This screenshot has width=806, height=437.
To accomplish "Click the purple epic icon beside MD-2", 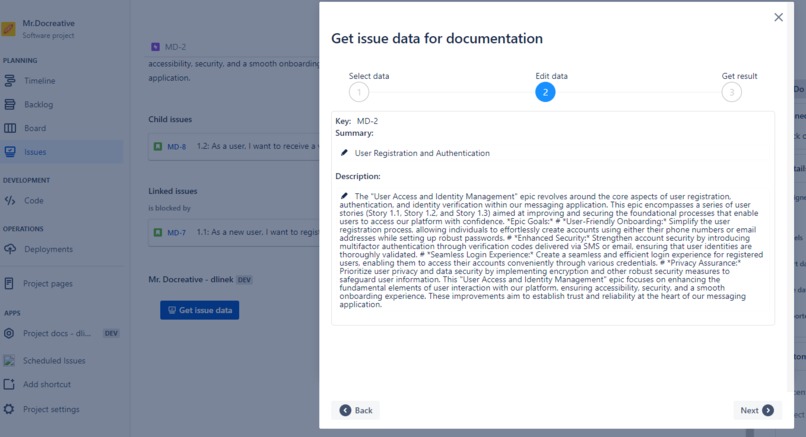I will (x=155, y=47).
